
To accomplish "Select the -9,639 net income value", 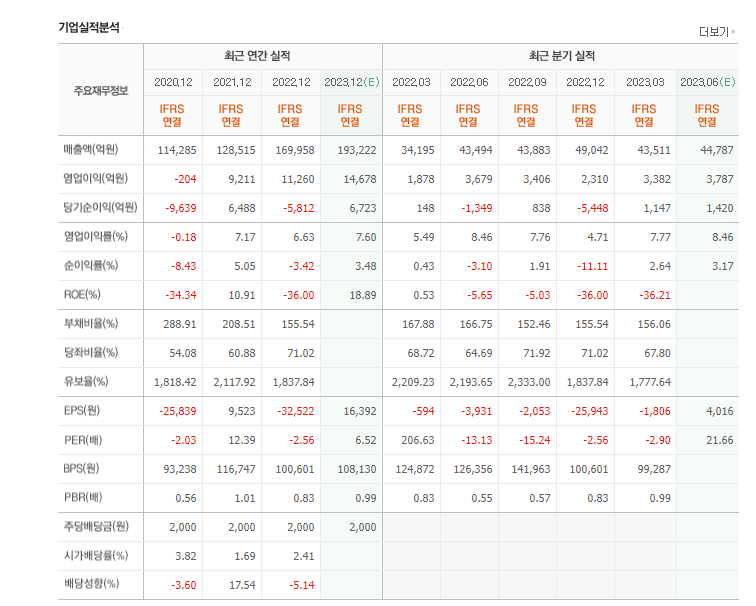I will point(181,208).
